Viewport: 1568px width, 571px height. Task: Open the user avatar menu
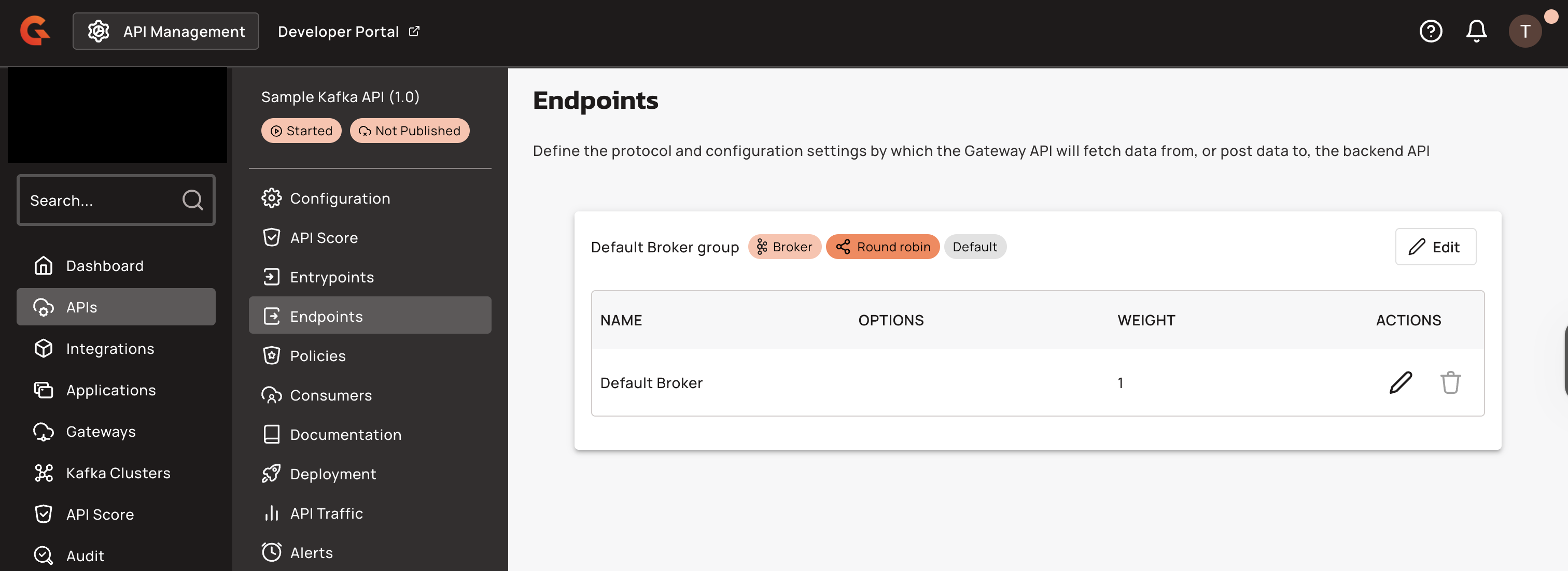1525,31
